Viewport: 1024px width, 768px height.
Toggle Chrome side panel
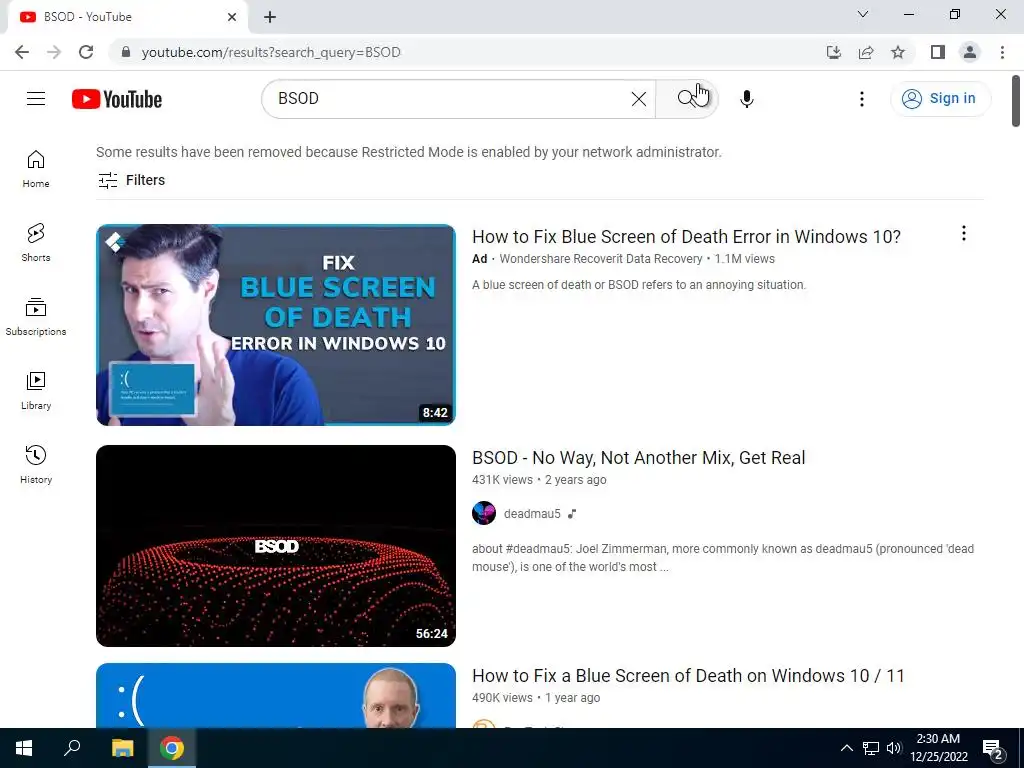pos(938,52)
